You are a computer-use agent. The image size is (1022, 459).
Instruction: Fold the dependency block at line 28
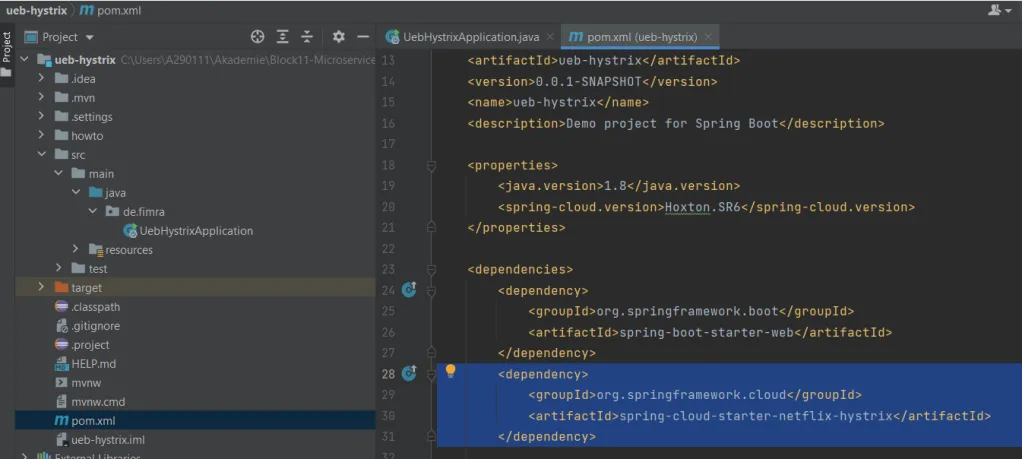coord(431,375)
